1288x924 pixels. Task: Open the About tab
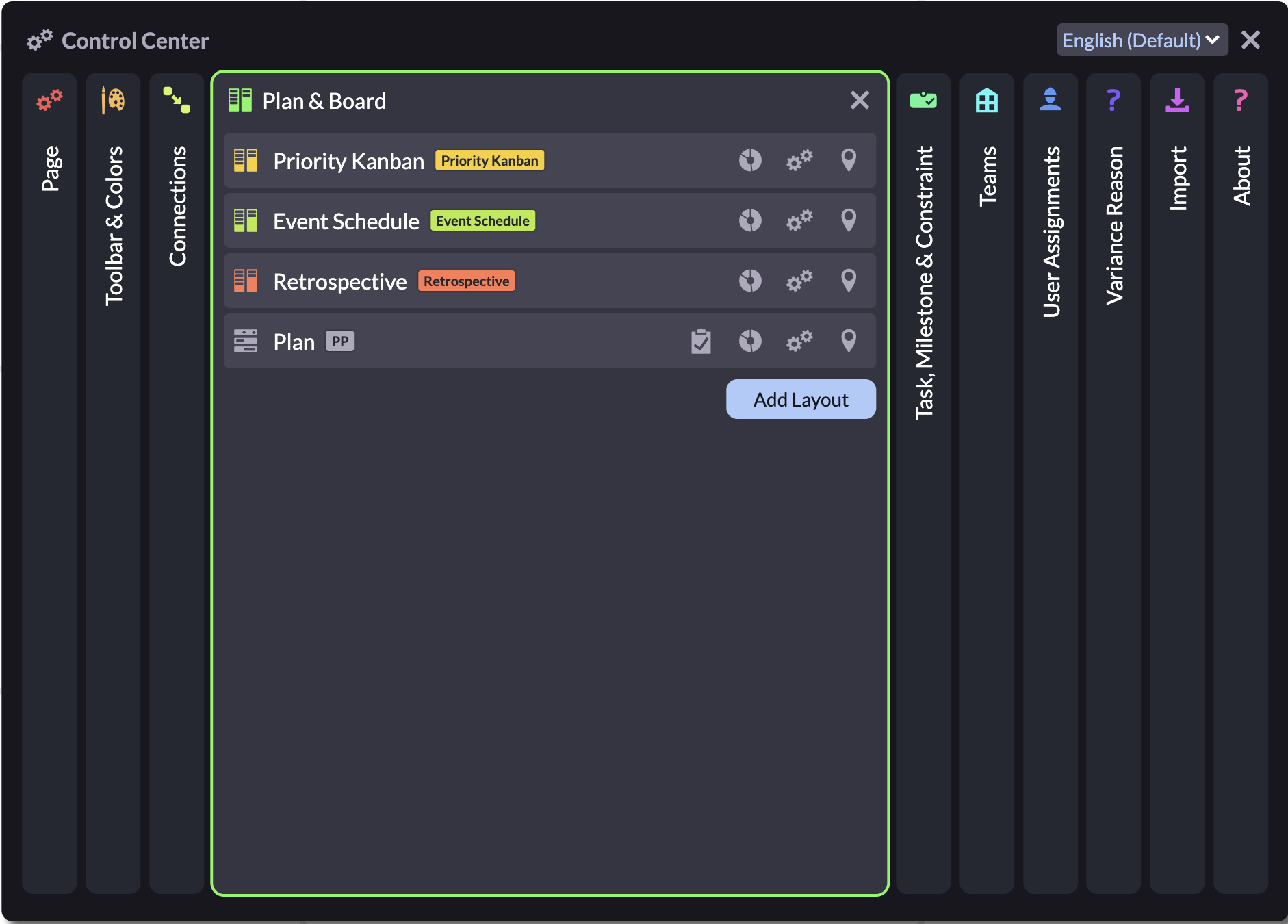[x=1241, y=483]
